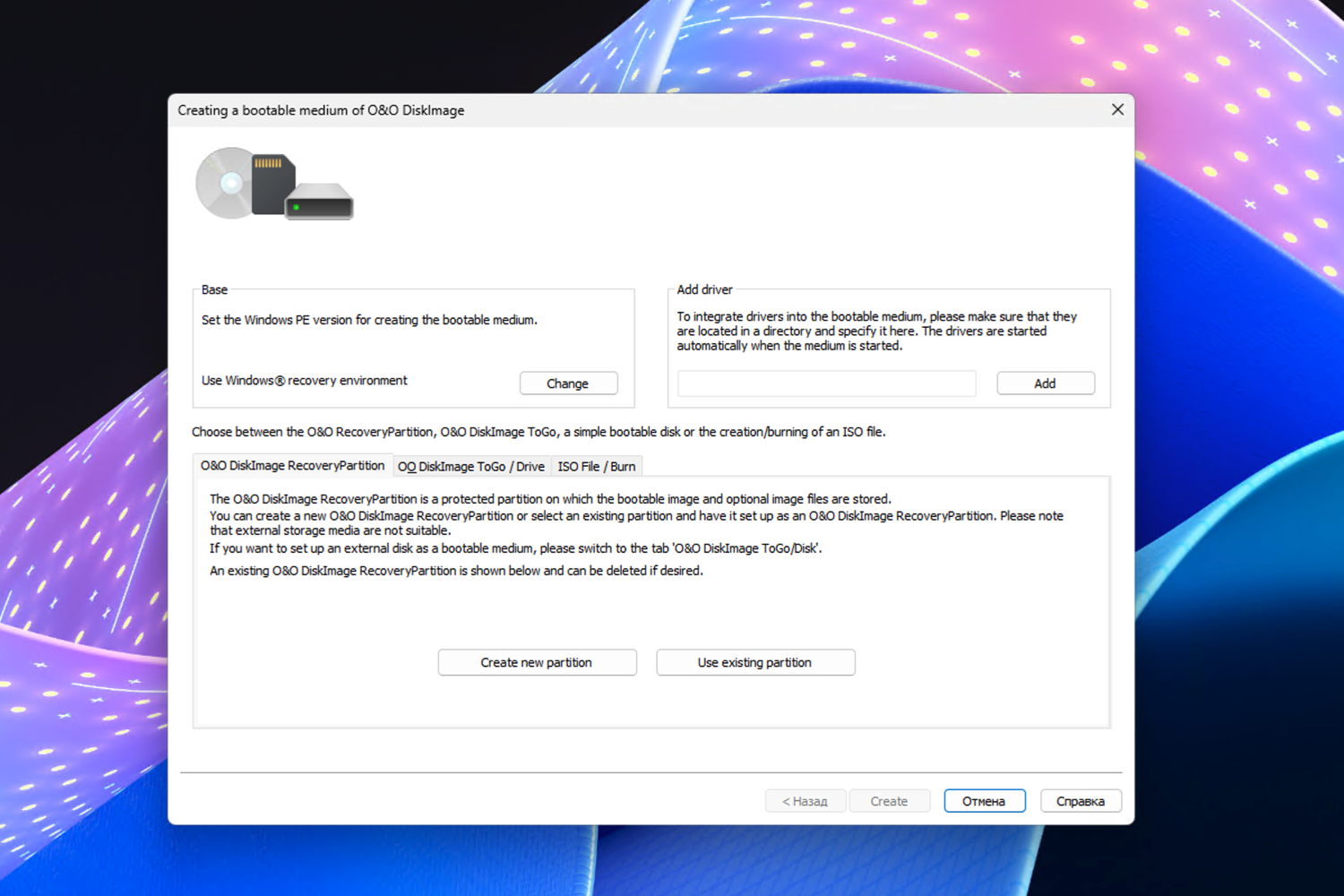Click the 'Base' group label
Image resolution: width=1344 pixels, height=896 pixels.
214,289
